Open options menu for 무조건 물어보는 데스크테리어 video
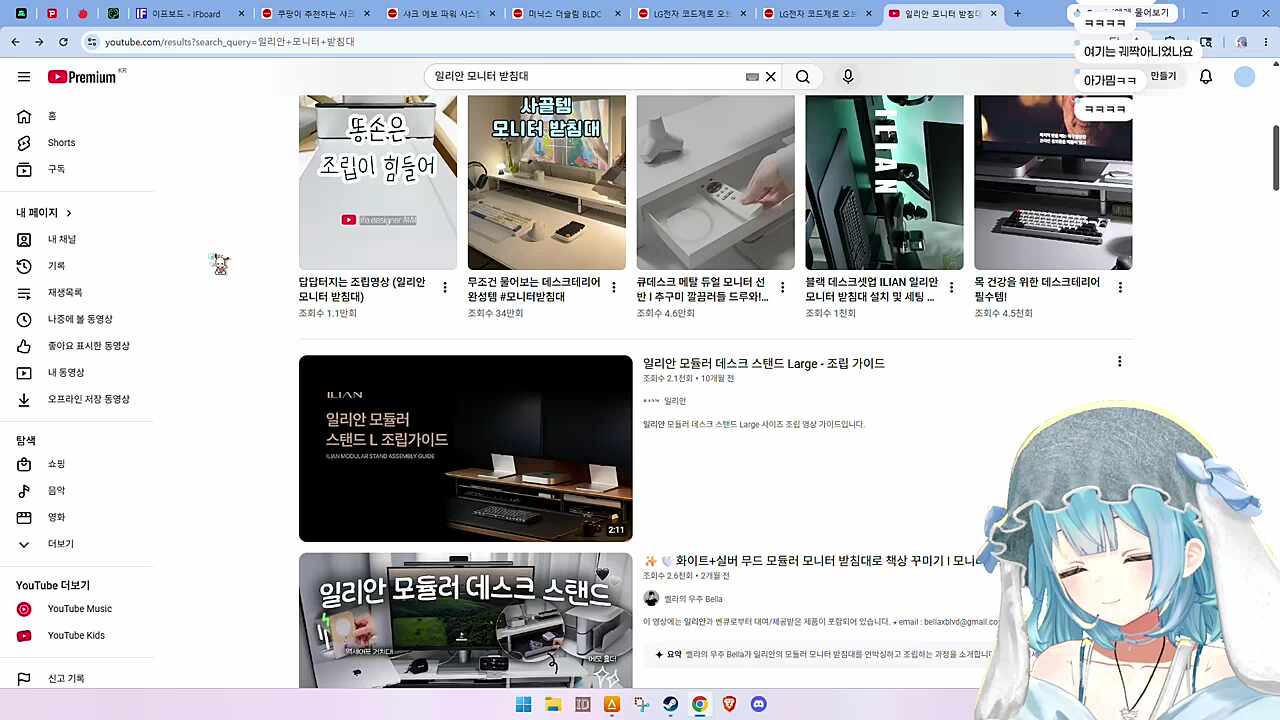 click(613, 288)
